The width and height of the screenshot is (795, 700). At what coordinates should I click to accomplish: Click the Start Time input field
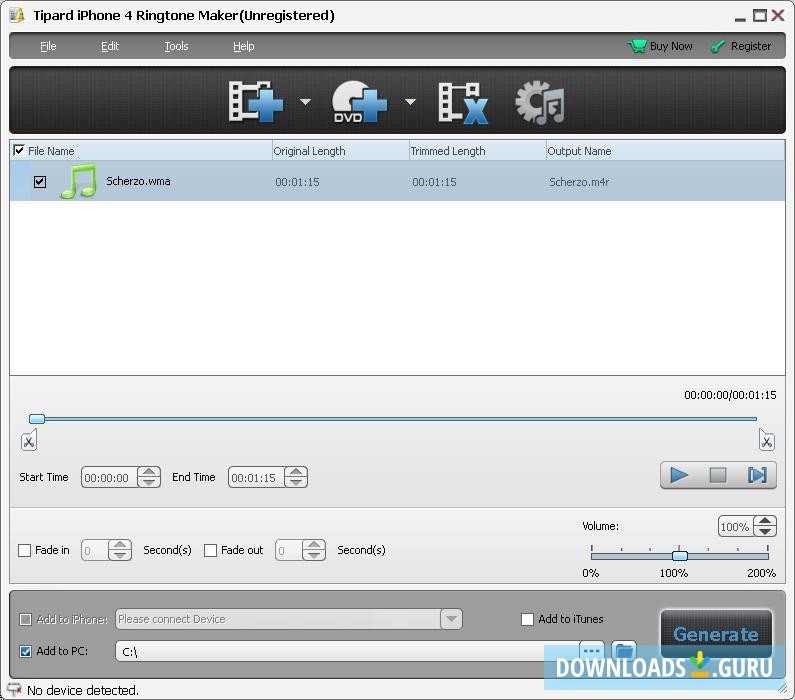click(109, 477)
